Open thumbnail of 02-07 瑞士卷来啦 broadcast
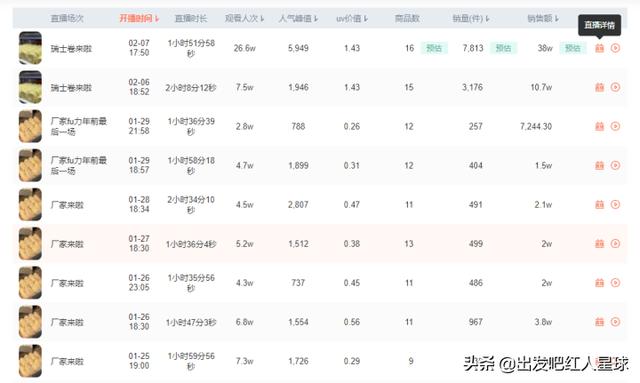Viewport: 640px width, 383px height. [x=30, y=48]
